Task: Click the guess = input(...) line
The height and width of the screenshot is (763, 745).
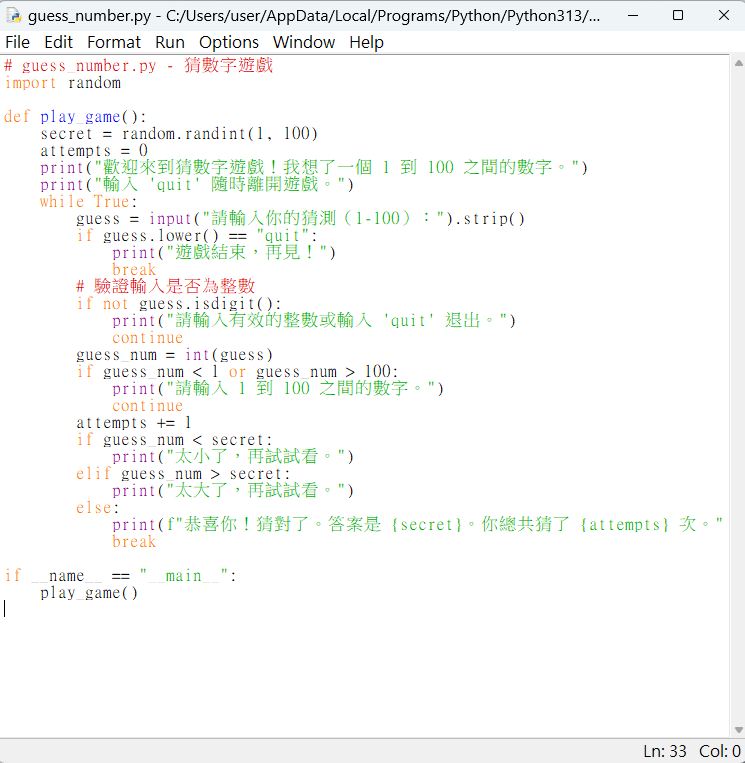Action: click(301, 219)
